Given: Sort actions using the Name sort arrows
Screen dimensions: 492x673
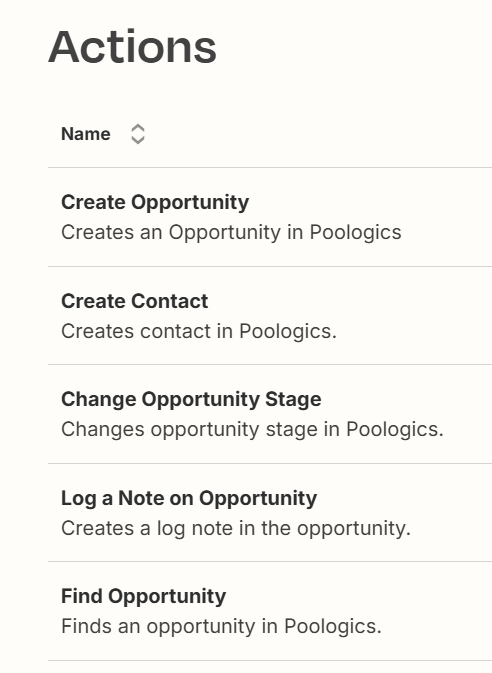Looking at the screenshot, I should (x=137, y=134).
